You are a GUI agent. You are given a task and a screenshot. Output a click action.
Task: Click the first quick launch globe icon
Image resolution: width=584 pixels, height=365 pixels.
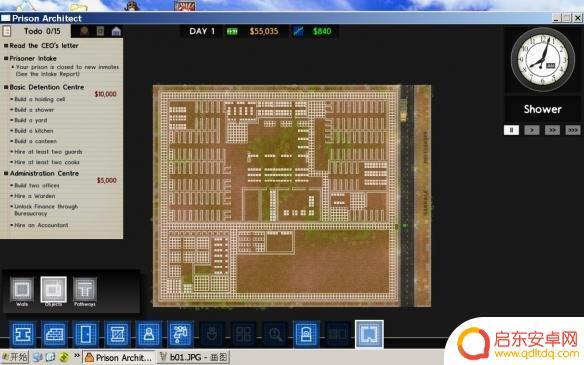pos(37,358)
